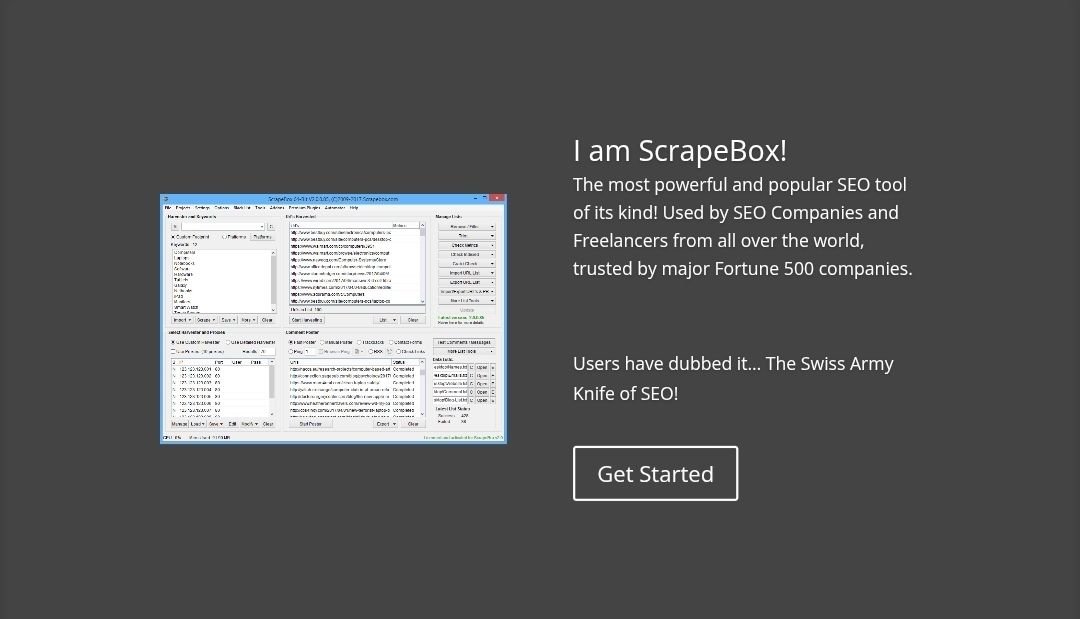Click the Get Started button
This screenshot has height=619, width=1080.
[x=655, y=473]
